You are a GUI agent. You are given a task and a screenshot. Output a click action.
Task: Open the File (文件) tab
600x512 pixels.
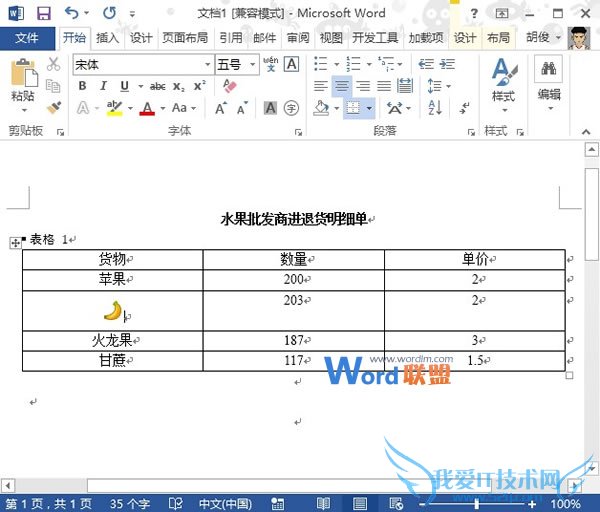coord(27,38)
